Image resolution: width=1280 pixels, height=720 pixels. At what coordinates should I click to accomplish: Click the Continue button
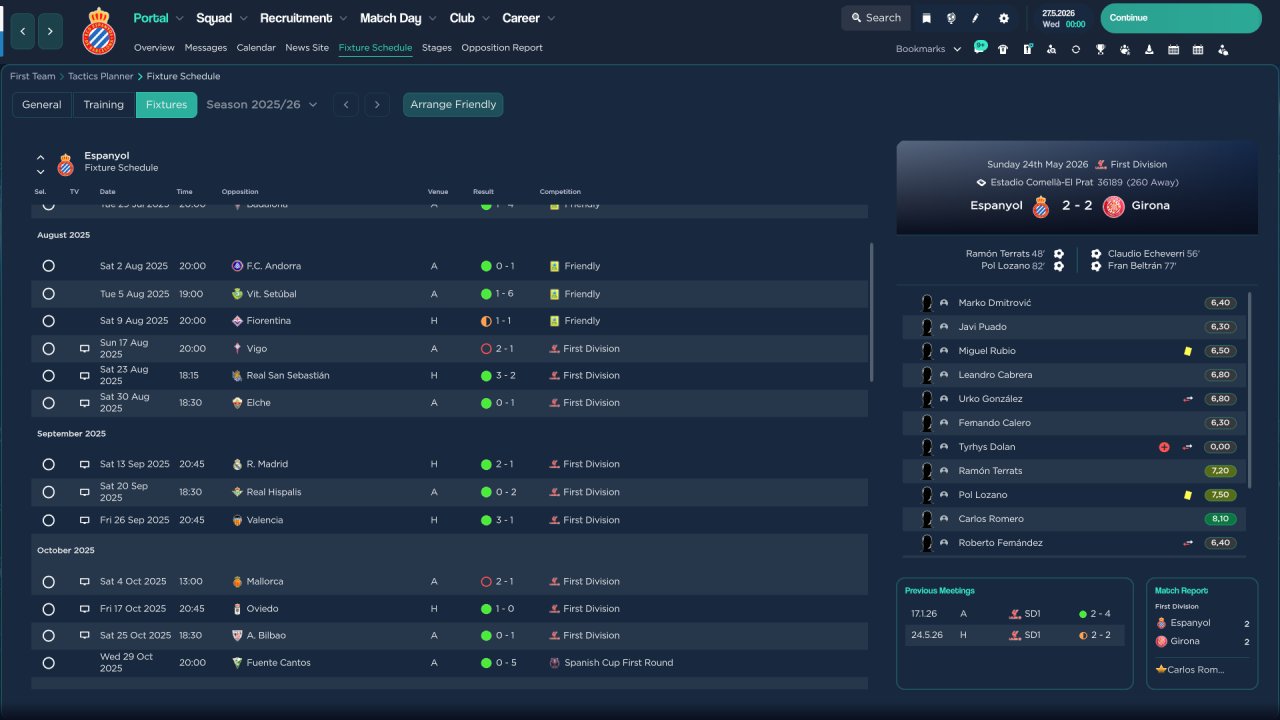pyautogui.click(x=1181, y=18)
